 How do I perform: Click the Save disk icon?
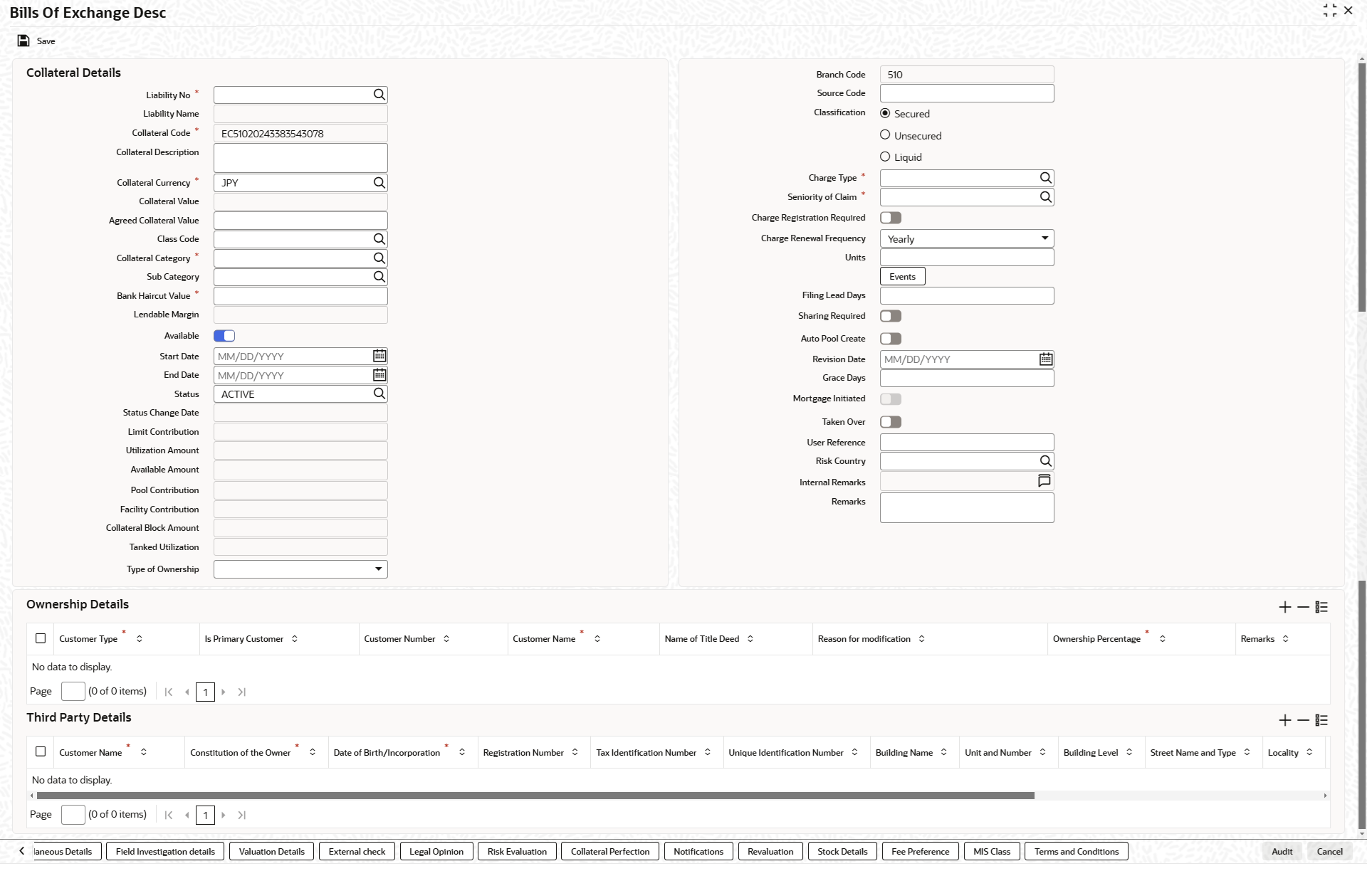coord(23,41)
